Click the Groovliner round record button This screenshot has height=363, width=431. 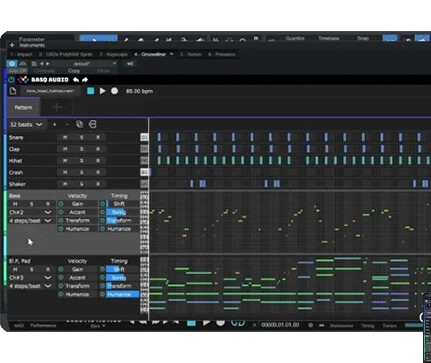click(114, 91)
